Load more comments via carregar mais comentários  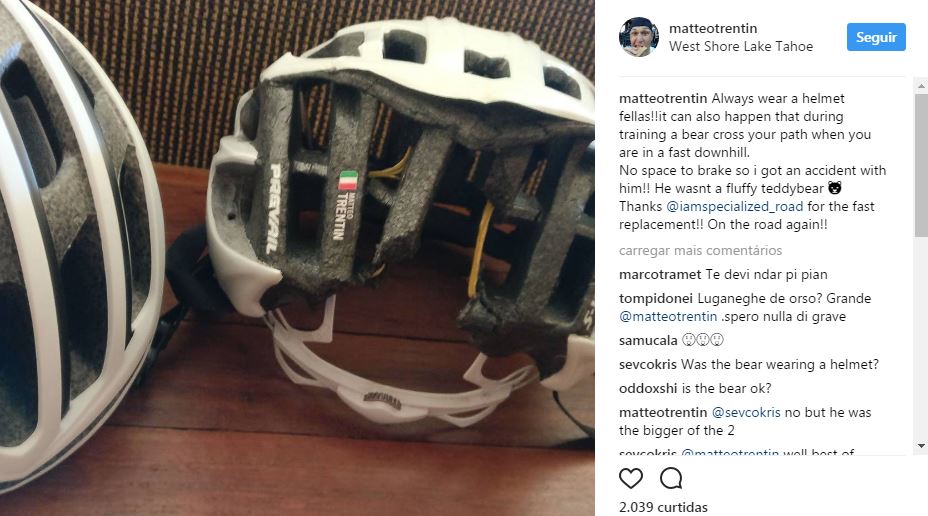(x=700, y=250)
